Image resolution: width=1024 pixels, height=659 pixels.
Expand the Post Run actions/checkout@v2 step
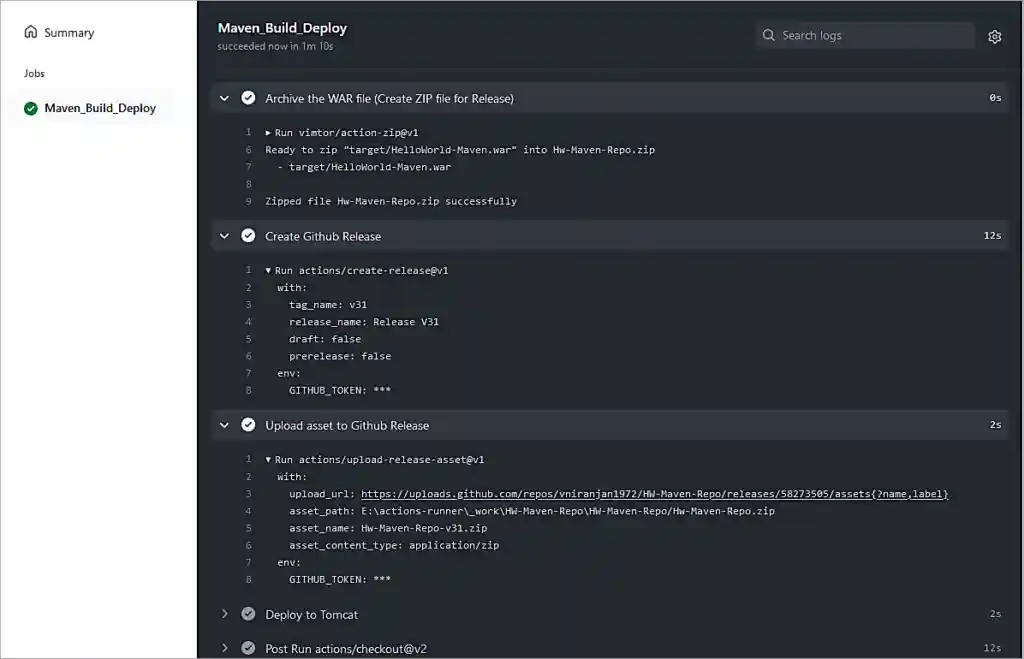224,648
